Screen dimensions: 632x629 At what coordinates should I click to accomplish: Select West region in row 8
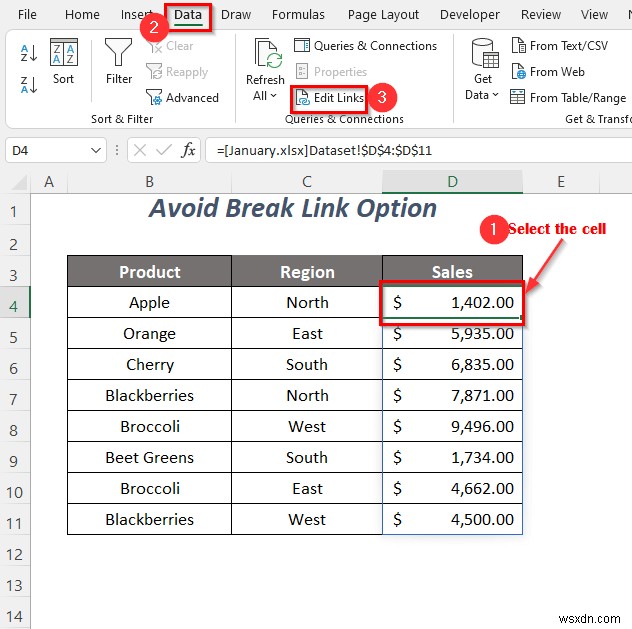pos(307,426)
